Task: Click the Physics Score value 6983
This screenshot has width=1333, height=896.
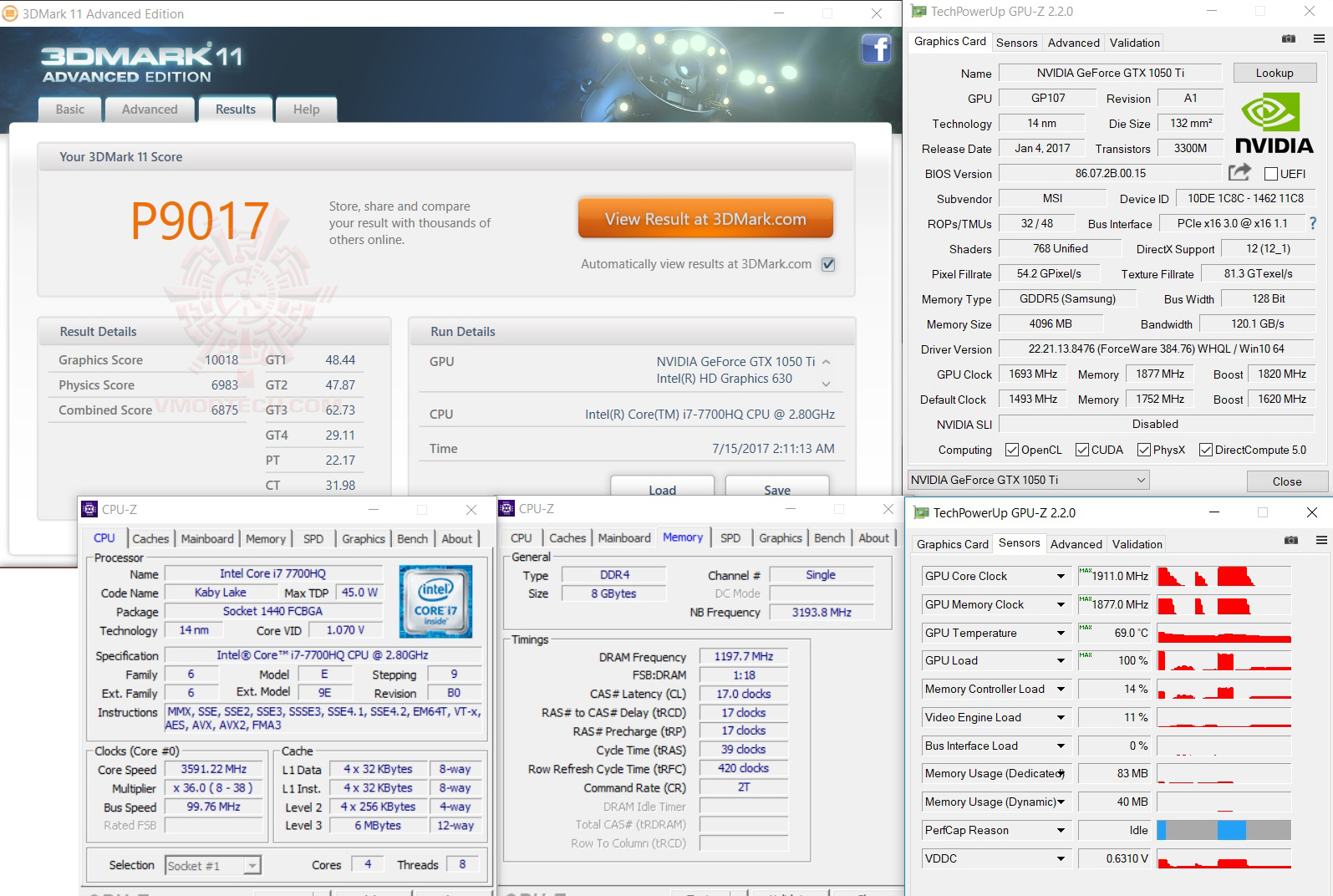Action: [x=225, y=385]
